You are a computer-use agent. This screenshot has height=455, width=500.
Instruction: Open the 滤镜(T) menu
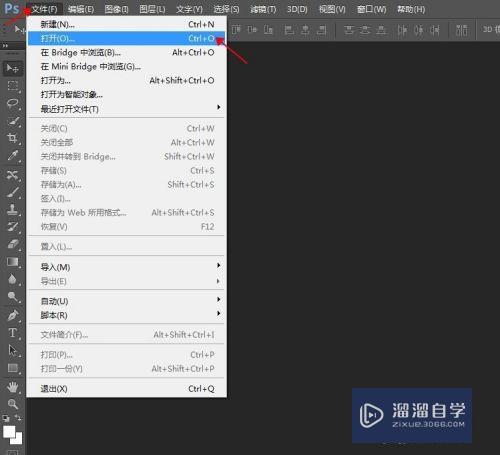[263, 9]
